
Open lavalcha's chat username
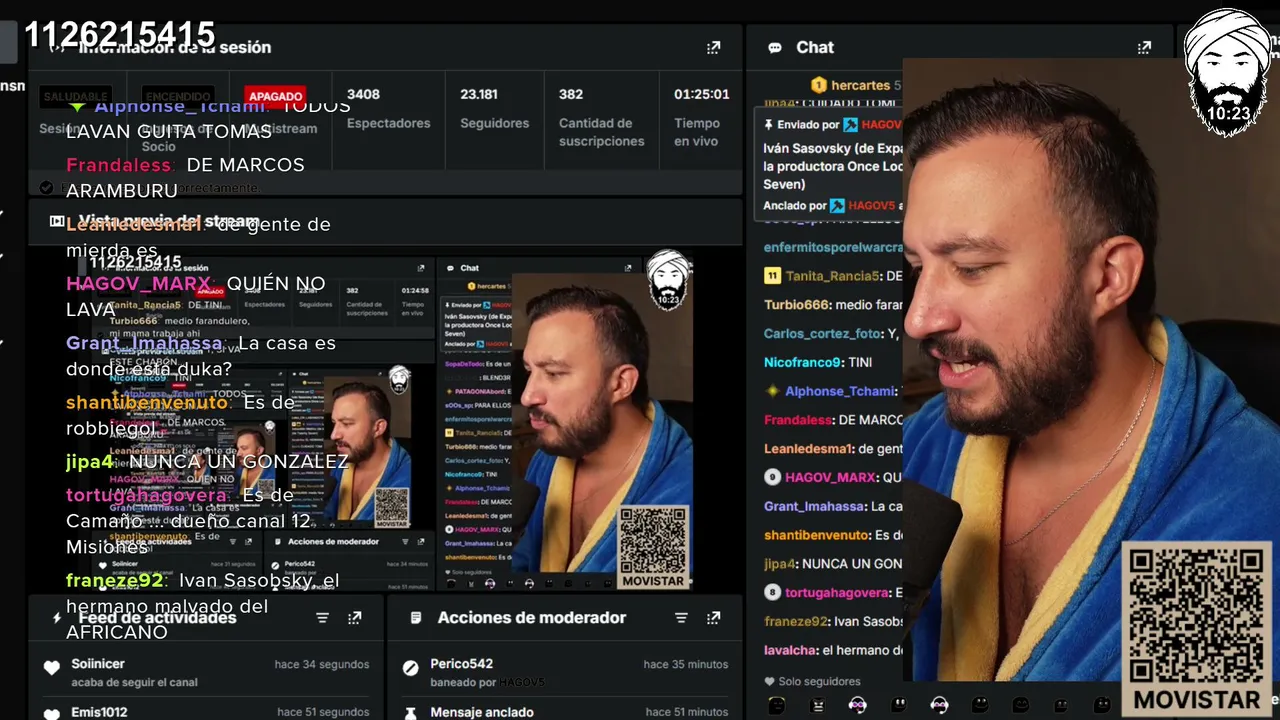click(790, 650)
